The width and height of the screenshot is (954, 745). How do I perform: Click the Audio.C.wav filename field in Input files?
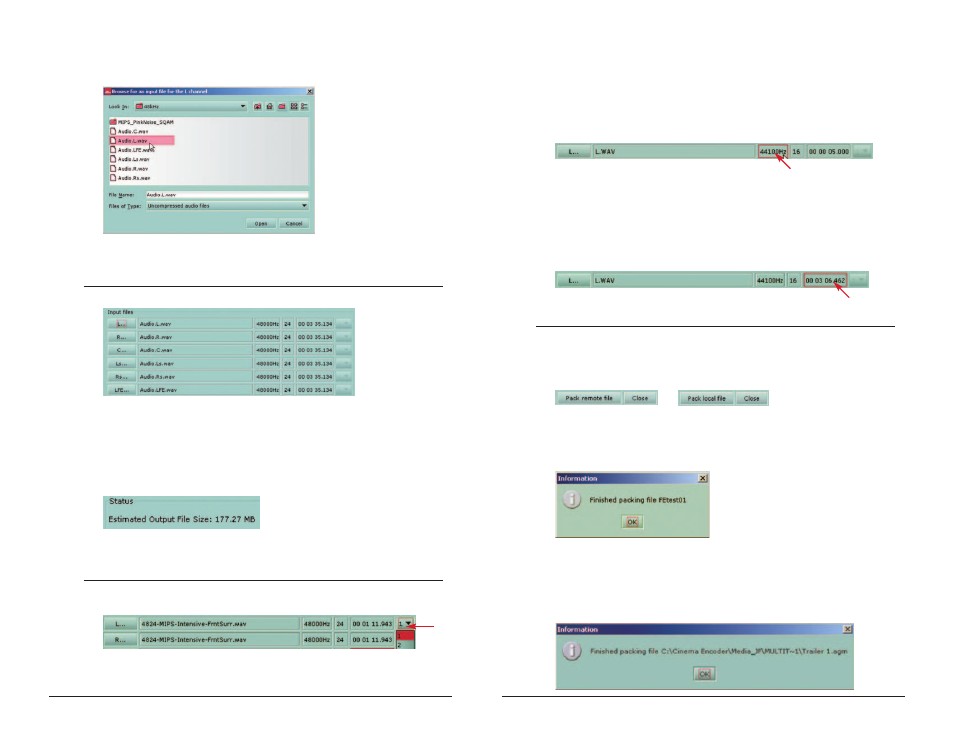pos(195,351)
